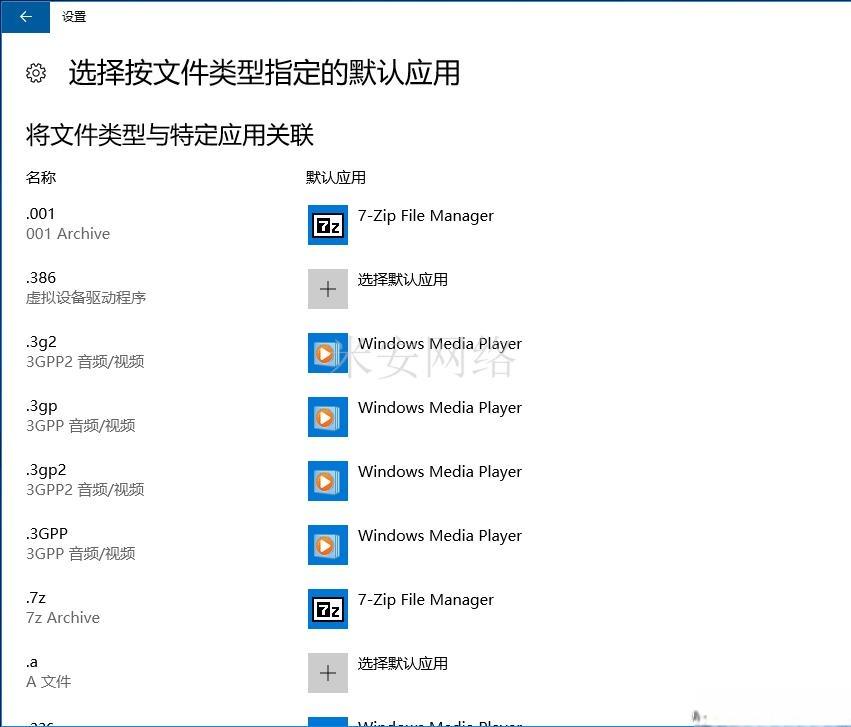Click the '选择按文件类型指定的默认应用' page title
The height and width of the screenshot is (727, 851).
(264, 73)
